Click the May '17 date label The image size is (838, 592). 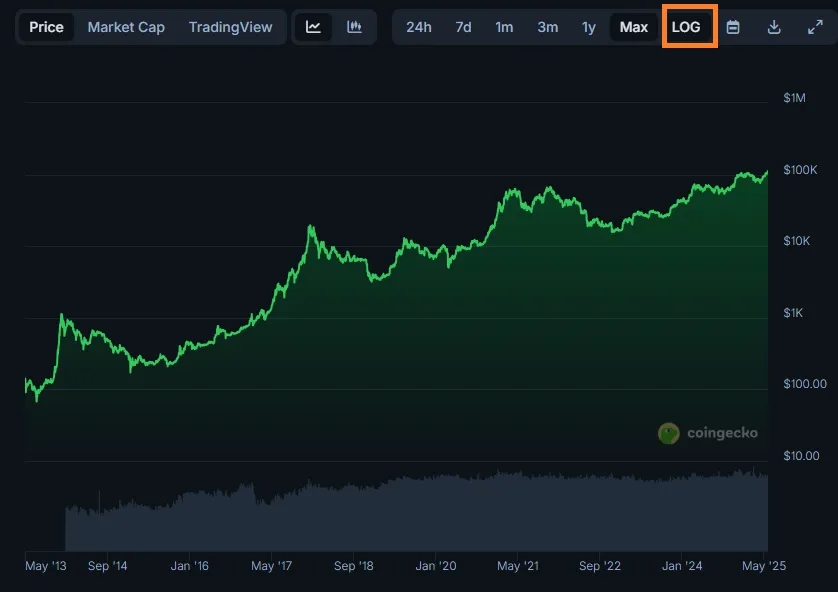pos(271,566)
